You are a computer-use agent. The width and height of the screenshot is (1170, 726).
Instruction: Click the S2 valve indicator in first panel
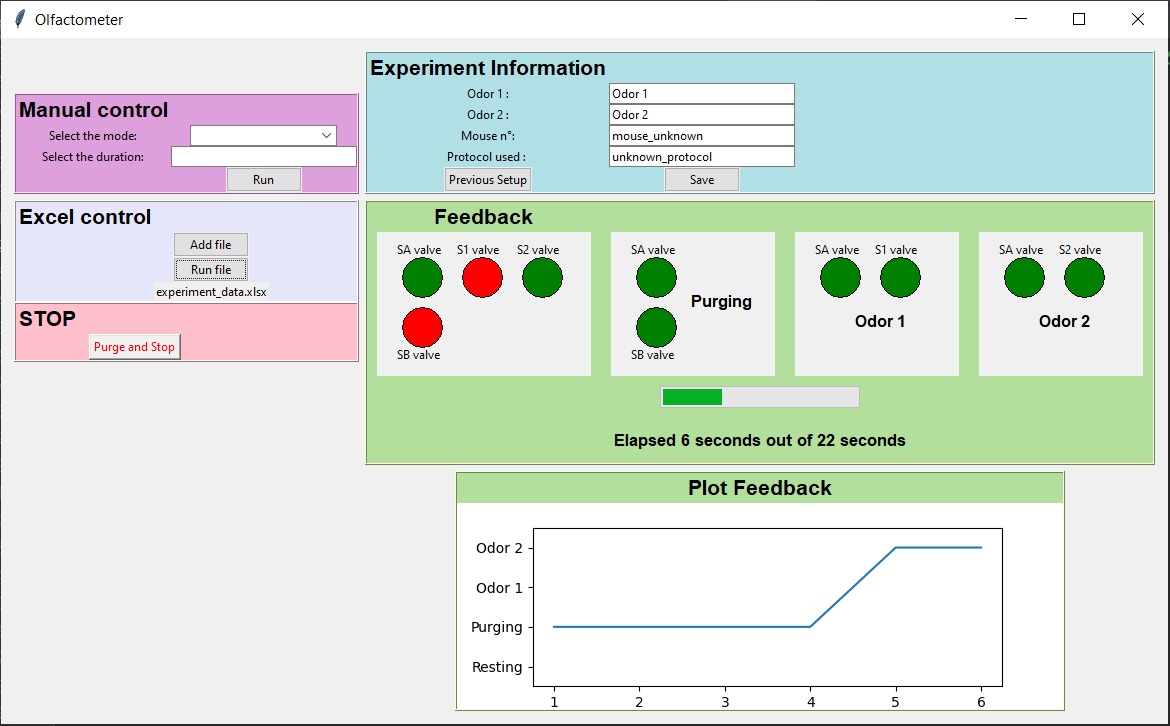coord(542,277)
